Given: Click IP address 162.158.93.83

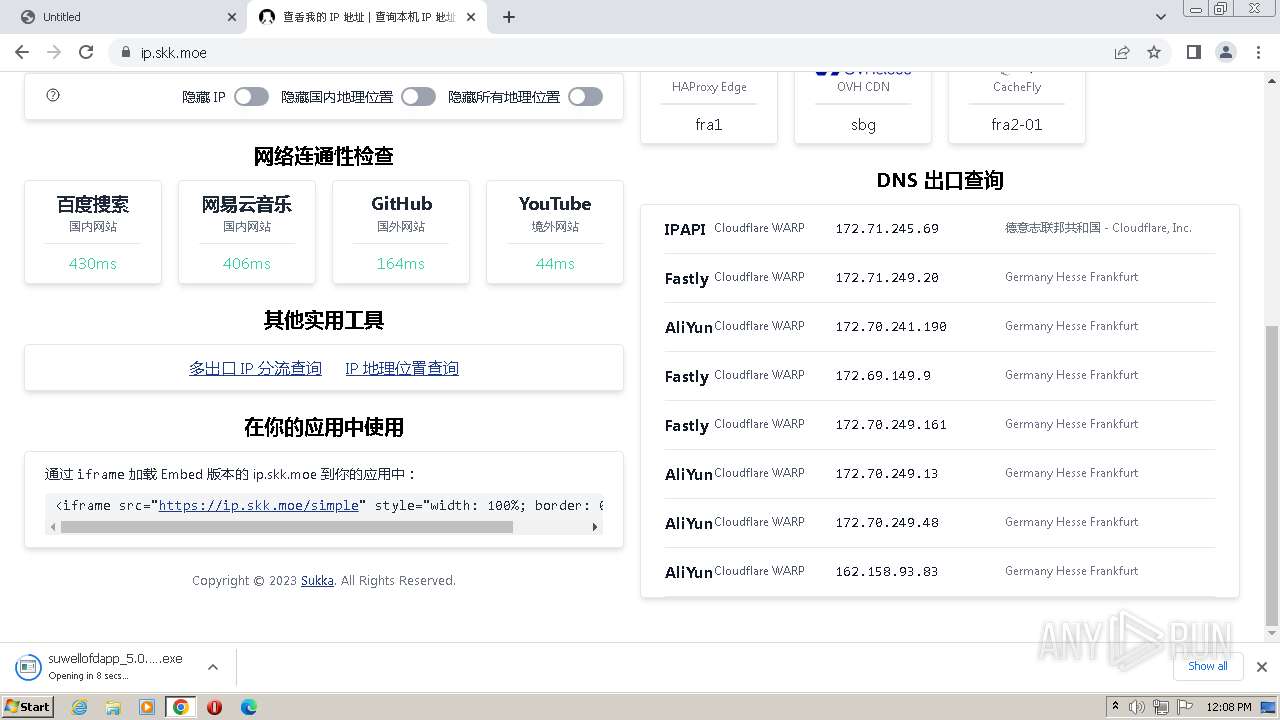Looking at the screenshot, I should (x=887, y=572).
